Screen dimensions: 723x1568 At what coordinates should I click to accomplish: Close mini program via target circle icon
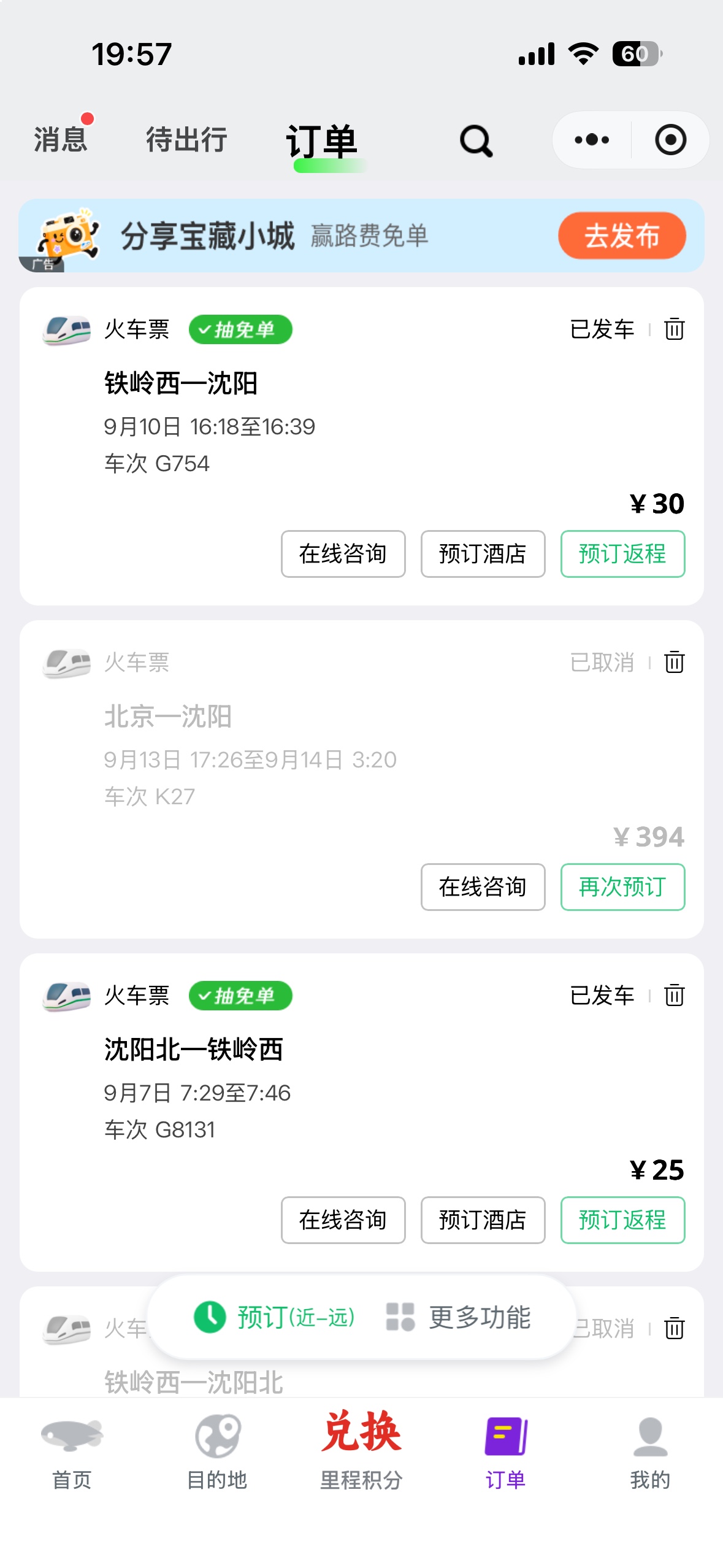(670, 140)
